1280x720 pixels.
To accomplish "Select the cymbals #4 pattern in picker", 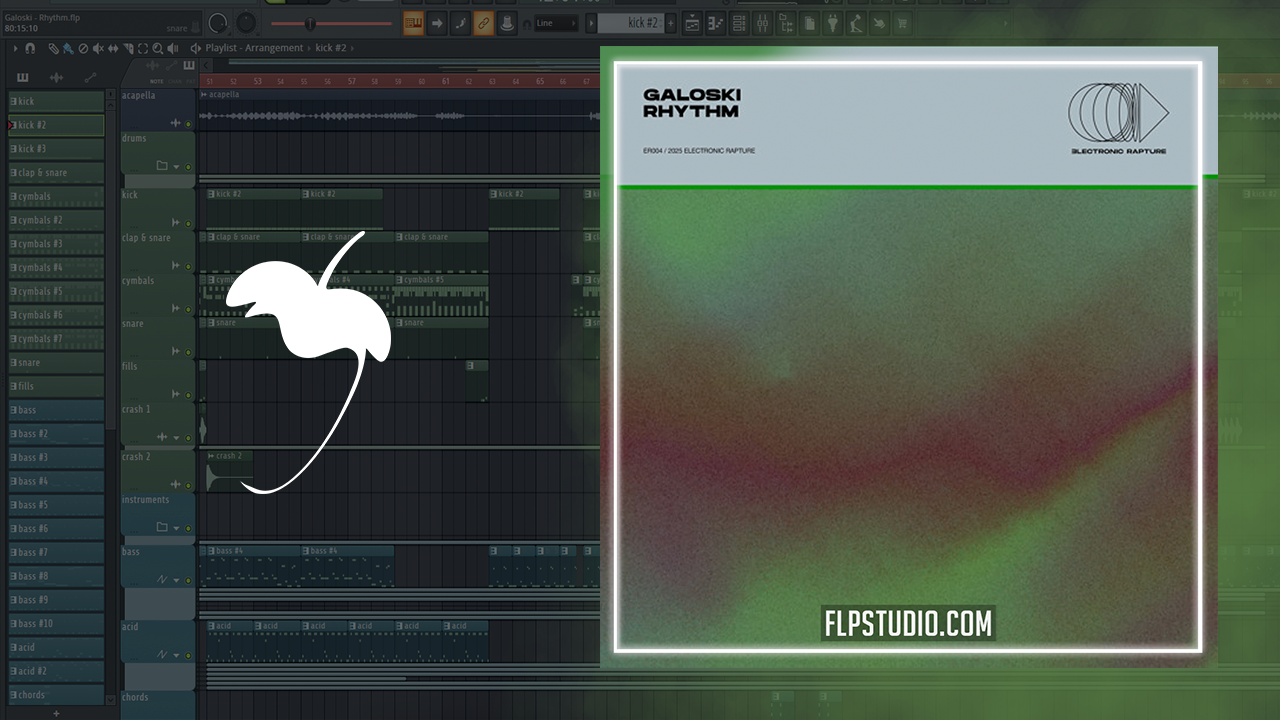I will pos(56,268).
